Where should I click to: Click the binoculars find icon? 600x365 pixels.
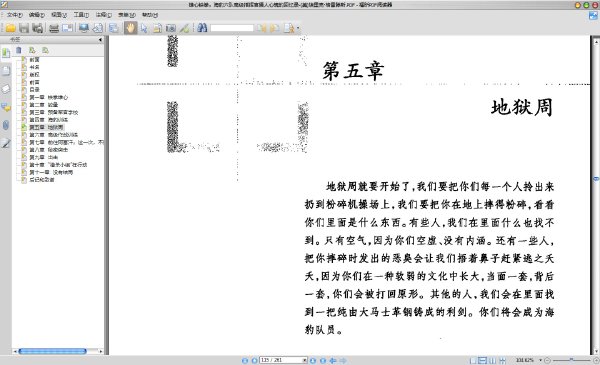tap(202, 28)
